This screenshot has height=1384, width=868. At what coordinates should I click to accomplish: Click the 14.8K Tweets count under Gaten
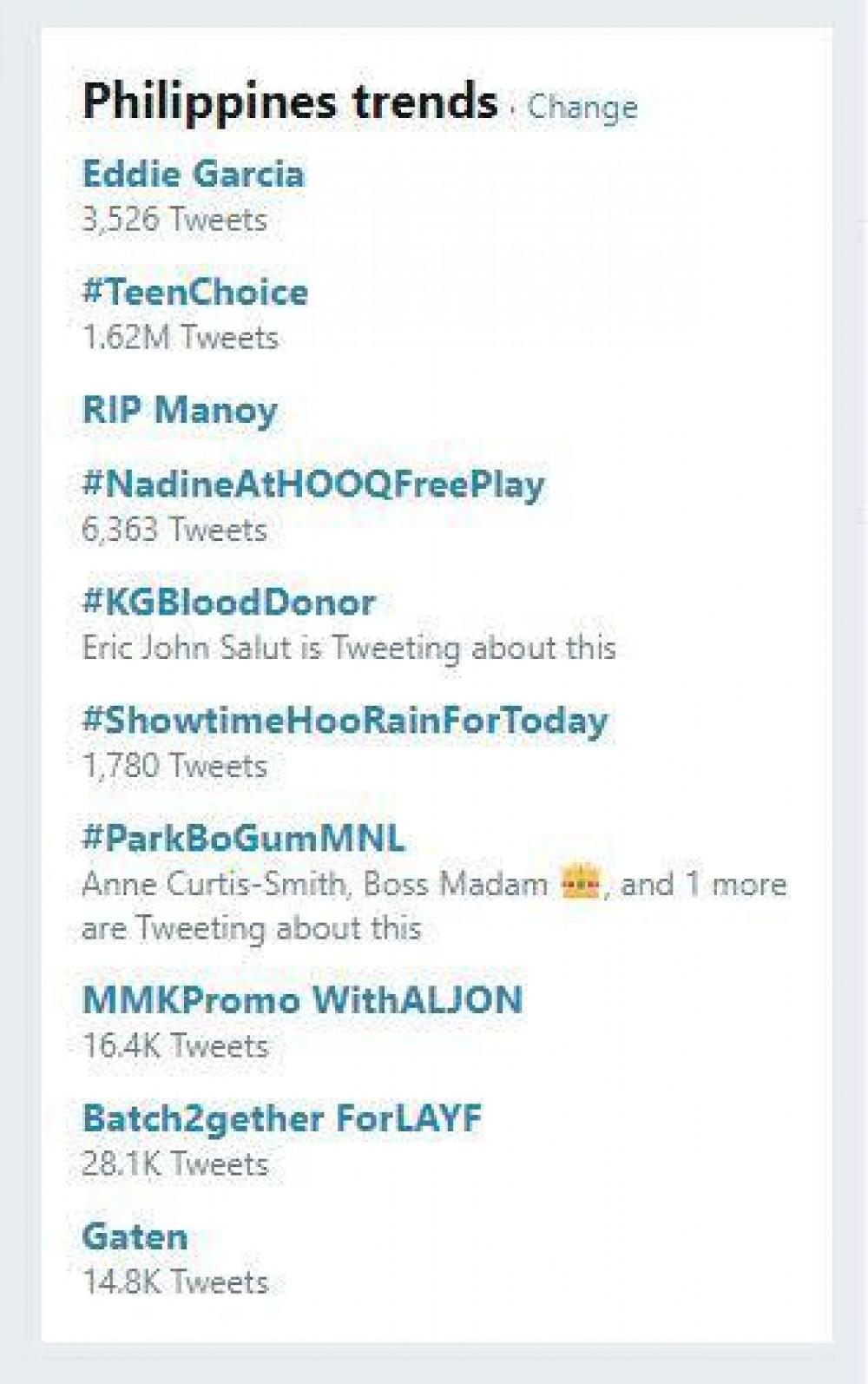point(174,1282)
